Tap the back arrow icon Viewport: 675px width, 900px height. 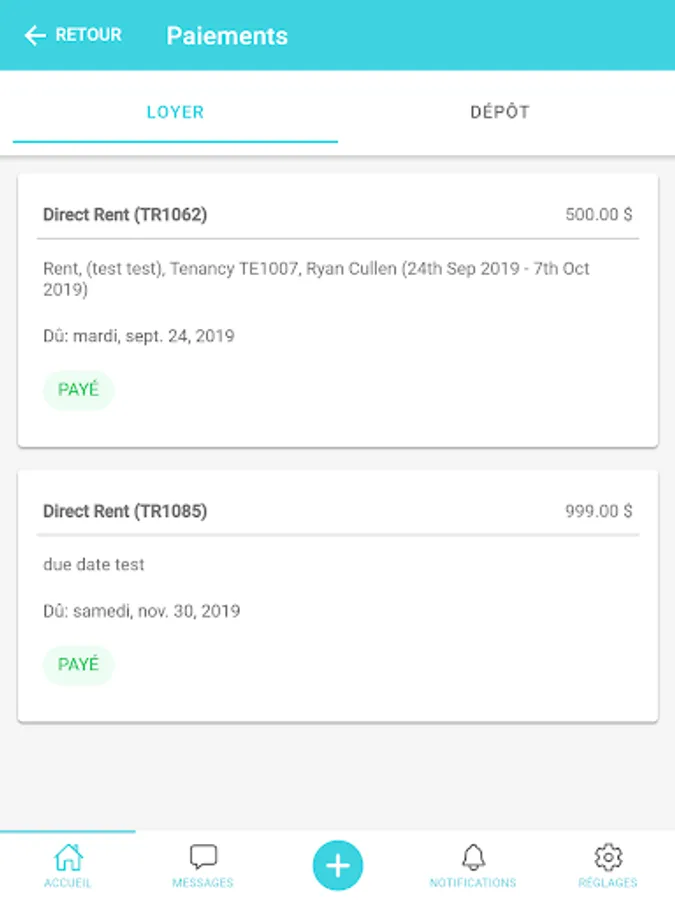[35, 35]
